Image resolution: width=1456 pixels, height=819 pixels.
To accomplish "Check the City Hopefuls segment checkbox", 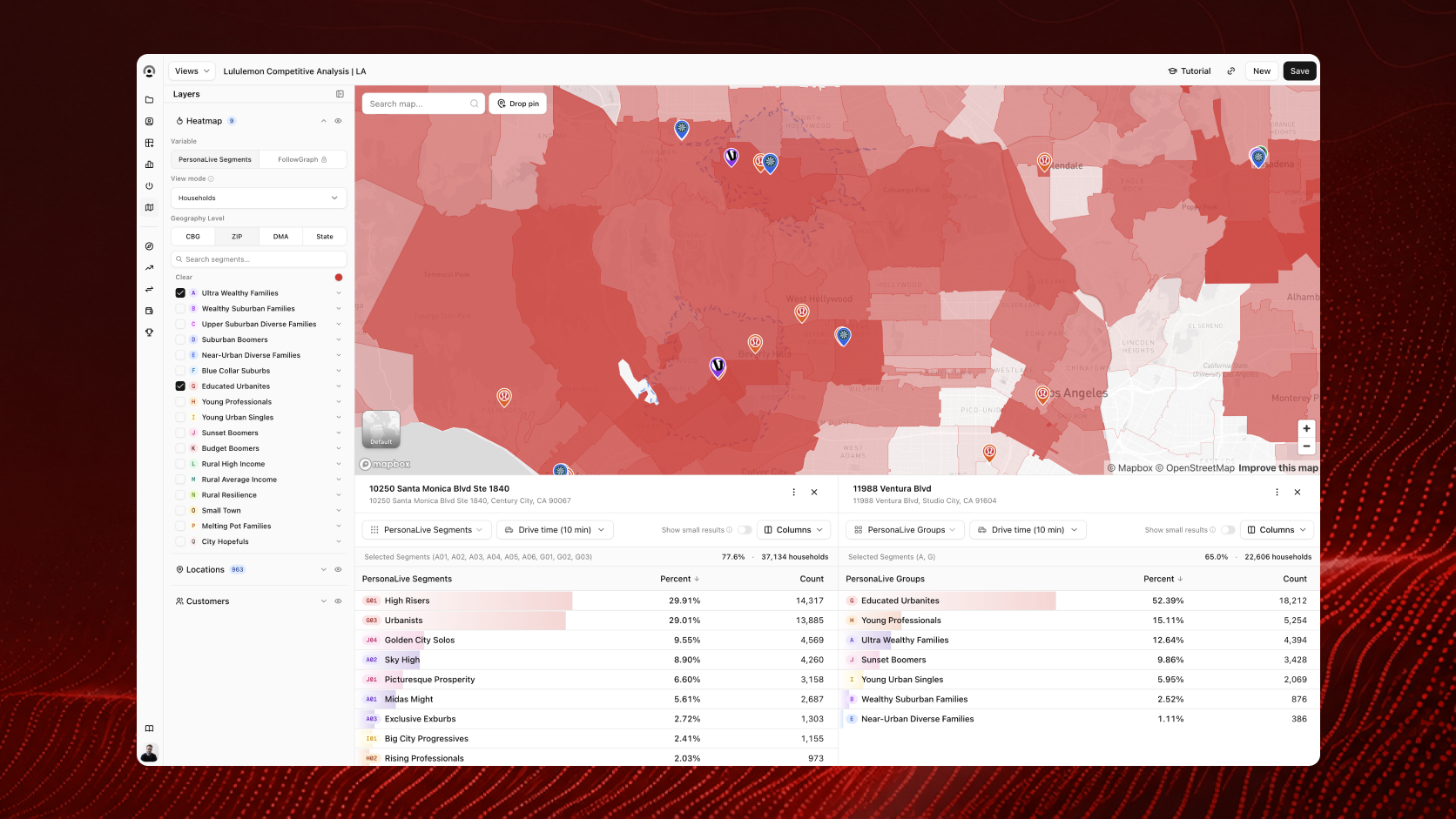I will pyautogui.click(x=180, y=542).
